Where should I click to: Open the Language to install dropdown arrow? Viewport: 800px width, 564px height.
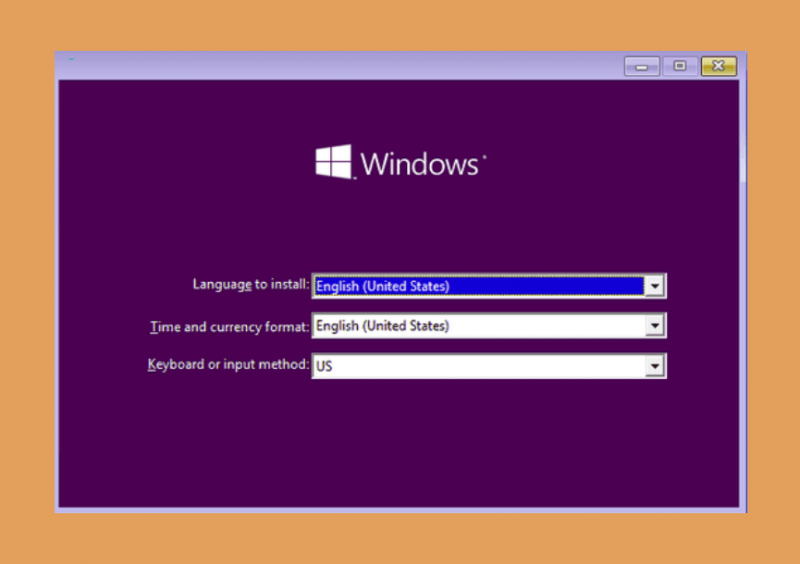(655, 286)
